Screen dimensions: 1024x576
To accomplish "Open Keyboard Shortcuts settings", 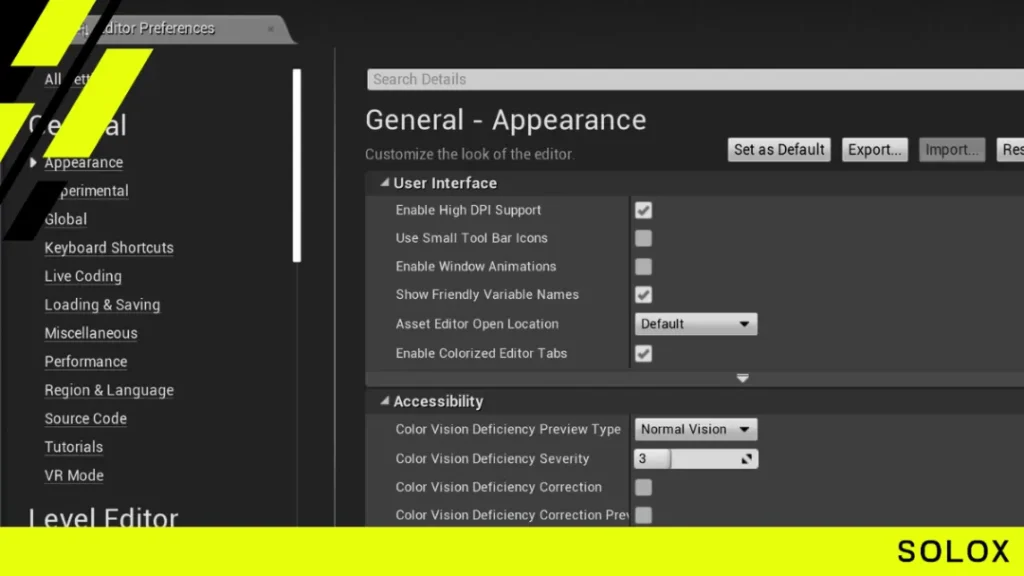I will click(109, 248).
